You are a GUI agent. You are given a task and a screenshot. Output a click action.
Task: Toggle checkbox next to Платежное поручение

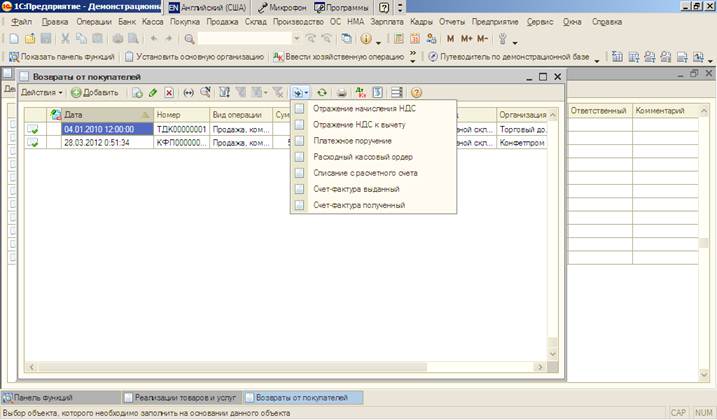coord(298,141)
